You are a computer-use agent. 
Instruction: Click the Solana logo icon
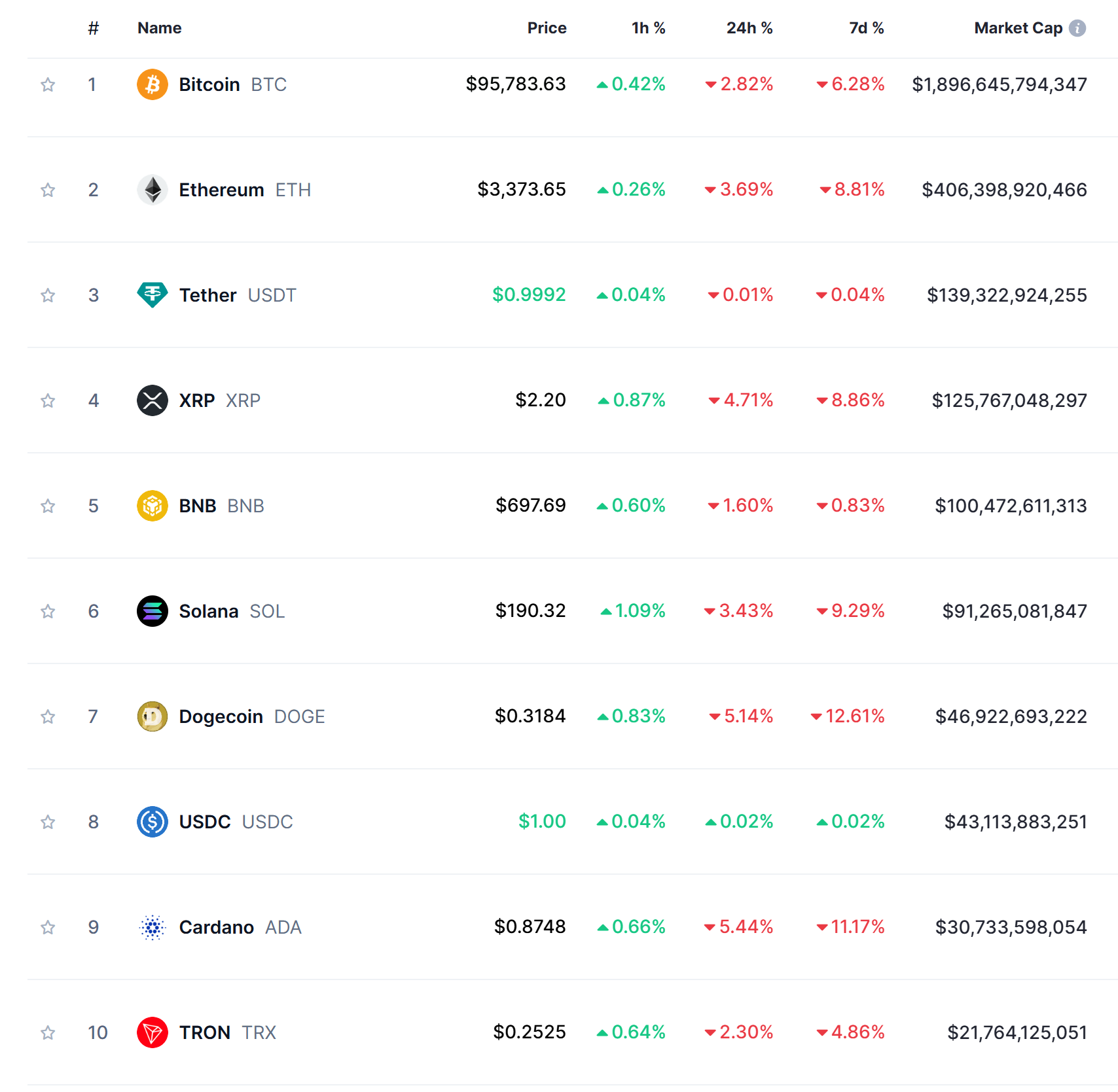[152, 611]
